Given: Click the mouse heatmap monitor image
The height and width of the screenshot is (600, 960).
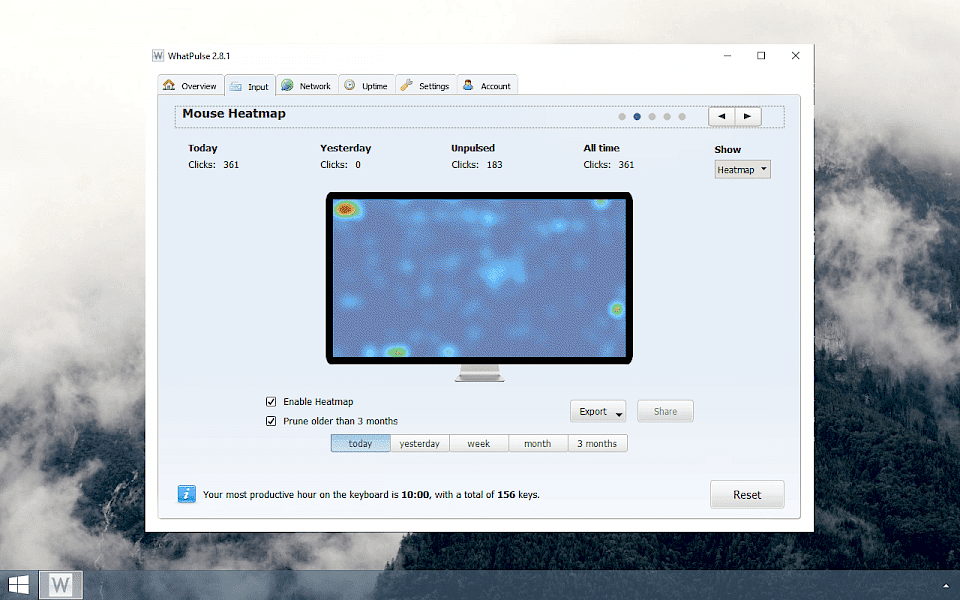Looking at the screenshot, I should [479, 287].
